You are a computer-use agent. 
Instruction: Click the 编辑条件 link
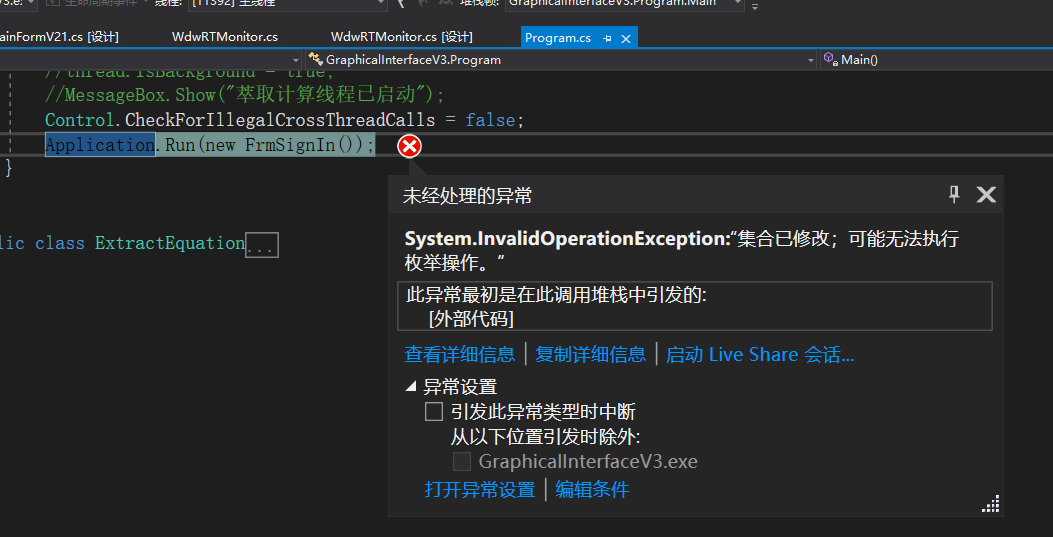[592, 489]
